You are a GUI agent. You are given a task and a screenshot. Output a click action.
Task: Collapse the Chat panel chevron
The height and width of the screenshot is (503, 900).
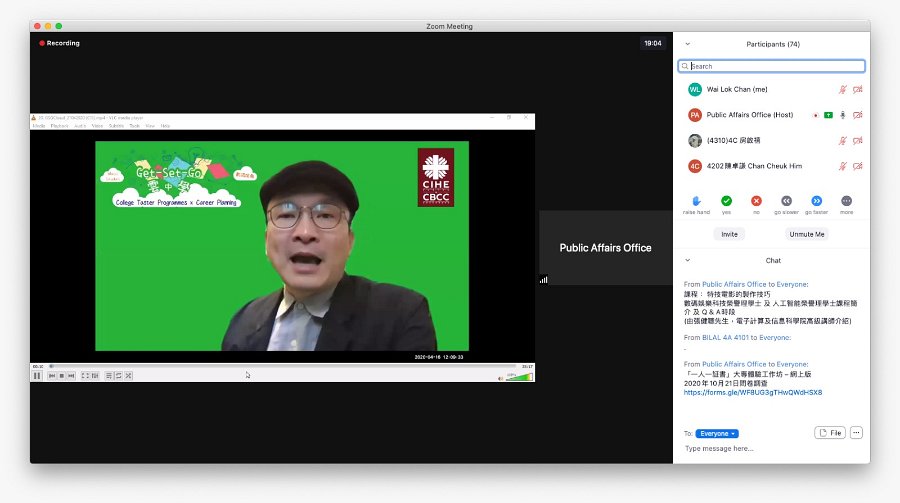click(688, 260)
